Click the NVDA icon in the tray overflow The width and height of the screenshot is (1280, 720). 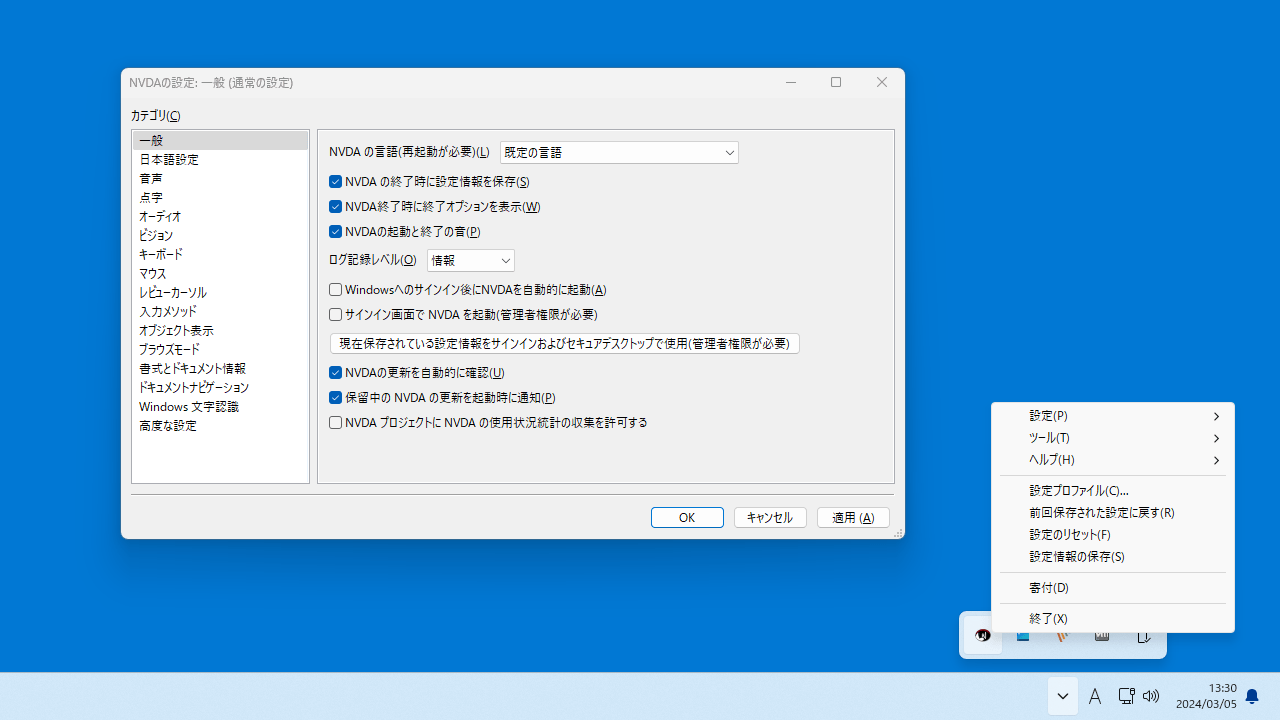983,635
